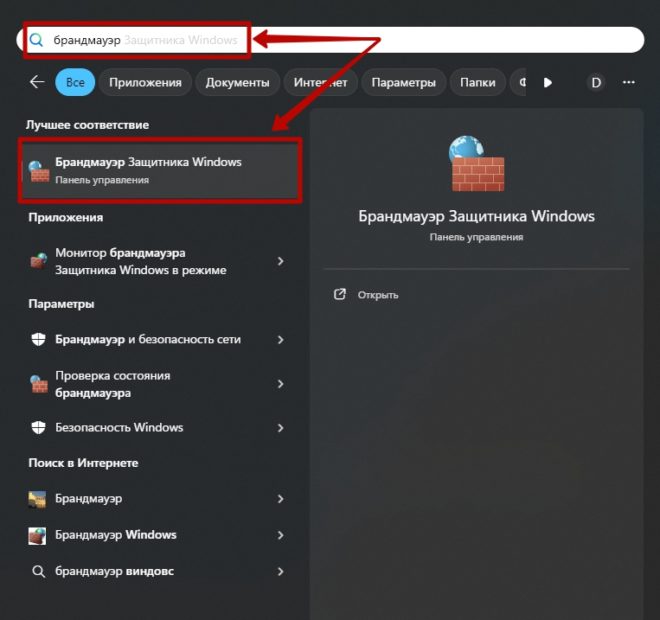Click the Поиск в Интернете section header
Screen dimensions: 660x620
click(83, 463)
